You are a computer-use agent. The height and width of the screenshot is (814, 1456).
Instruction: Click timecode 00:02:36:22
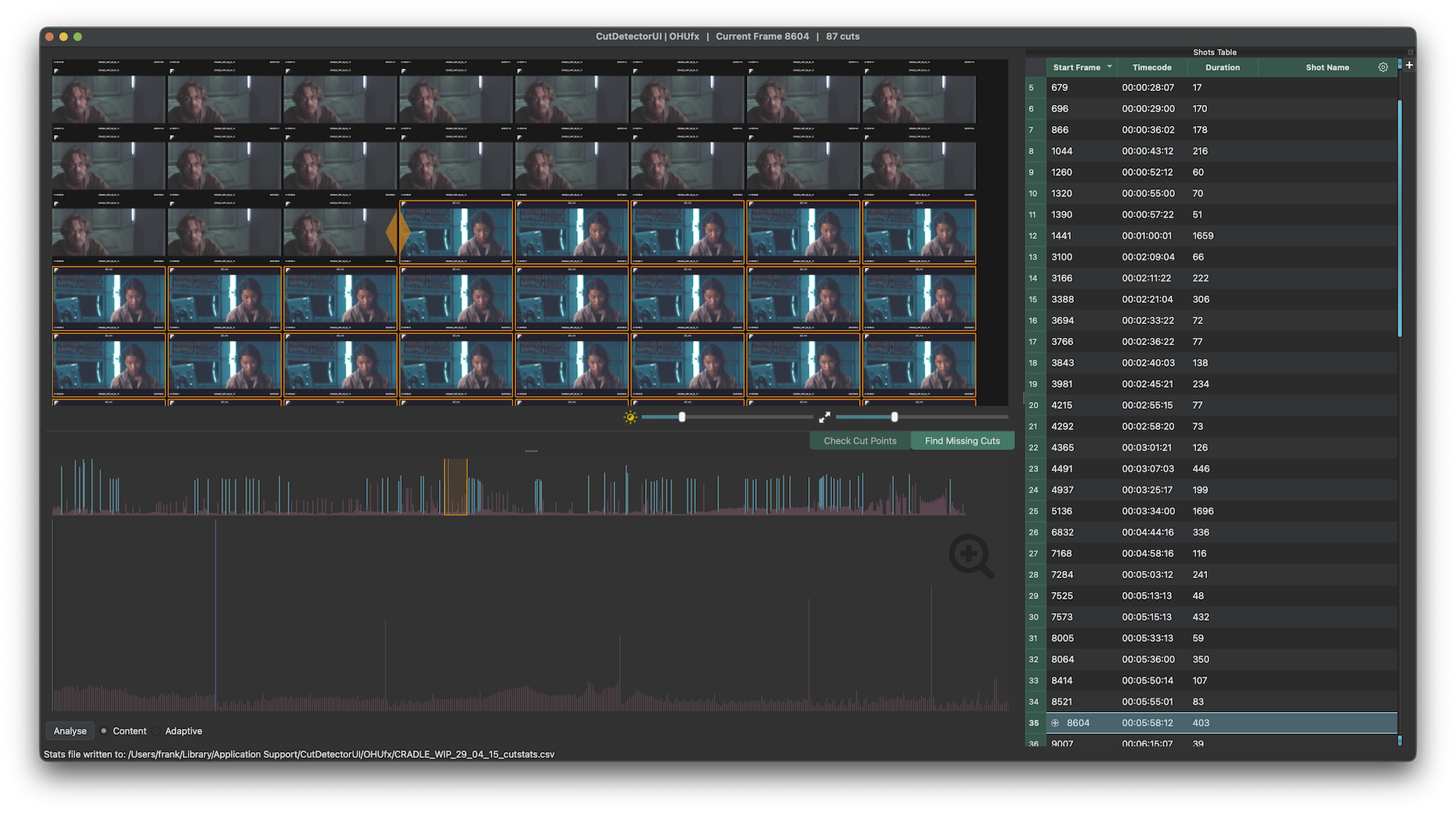tap(1148, 341)
